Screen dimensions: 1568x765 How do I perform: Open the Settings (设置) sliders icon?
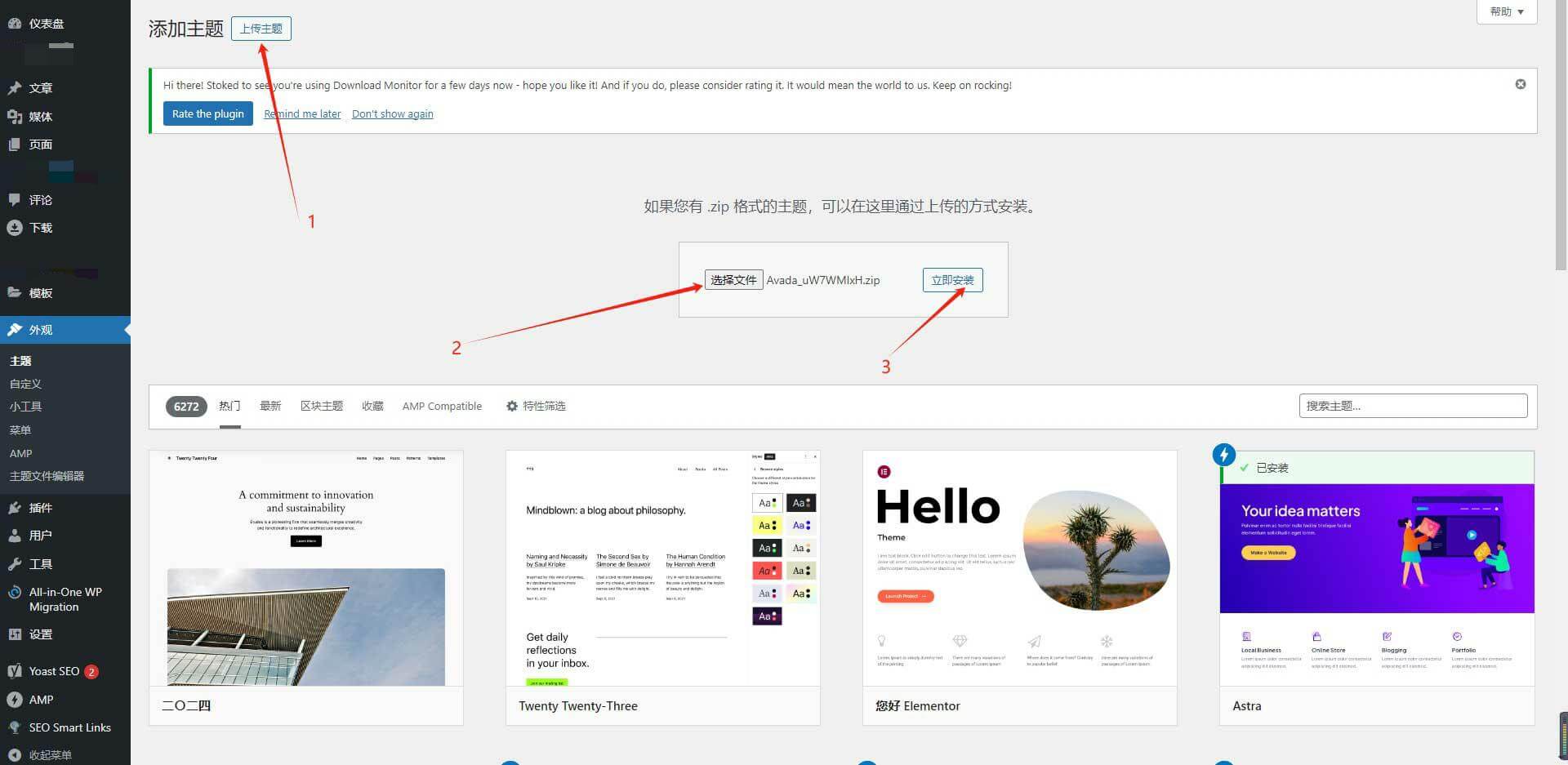pos(15,634)
